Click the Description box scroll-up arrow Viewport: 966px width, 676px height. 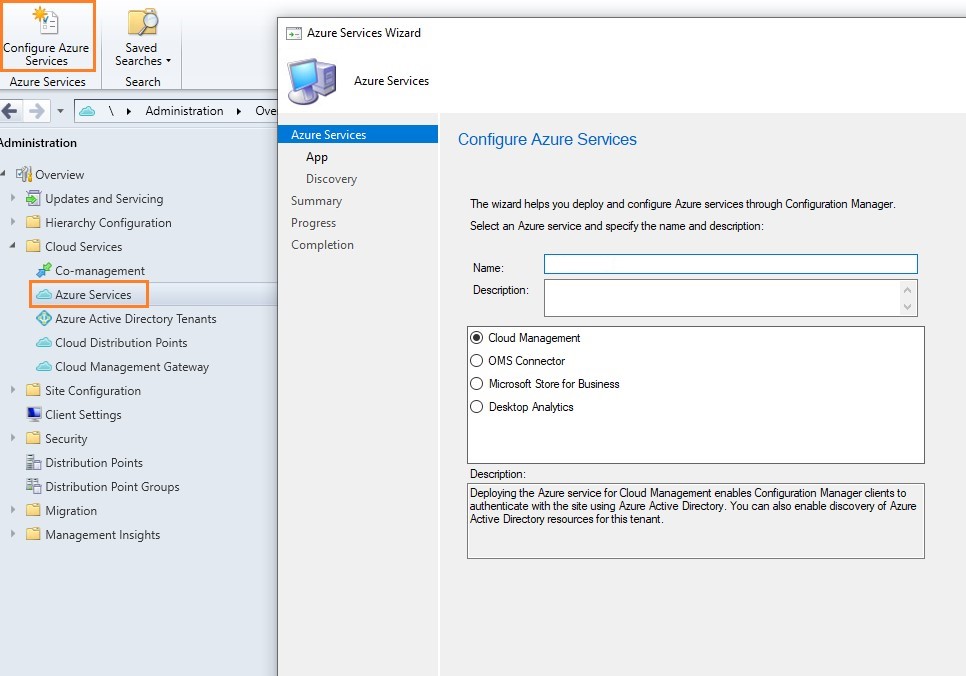pyautogui.click(x=907, y=290)
